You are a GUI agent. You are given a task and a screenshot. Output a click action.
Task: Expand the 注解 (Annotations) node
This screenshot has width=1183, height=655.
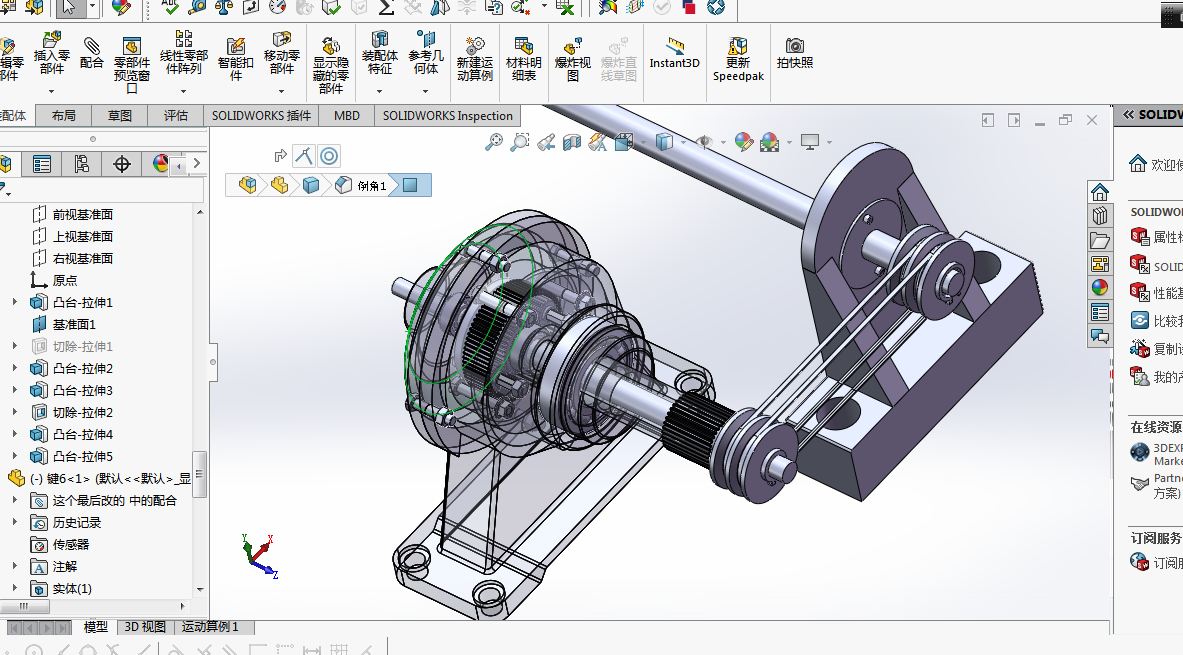14,566
